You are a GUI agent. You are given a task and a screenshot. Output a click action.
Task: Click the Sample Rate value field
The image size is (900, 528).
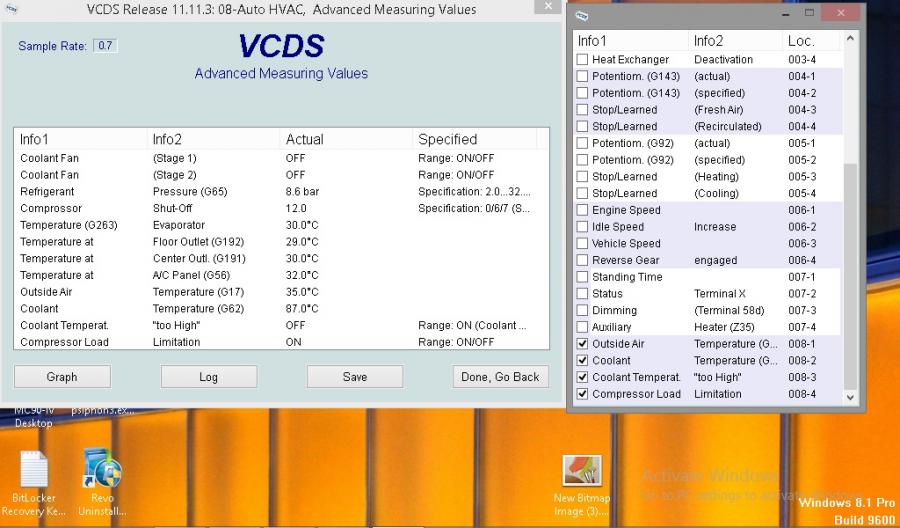(105, 46)
